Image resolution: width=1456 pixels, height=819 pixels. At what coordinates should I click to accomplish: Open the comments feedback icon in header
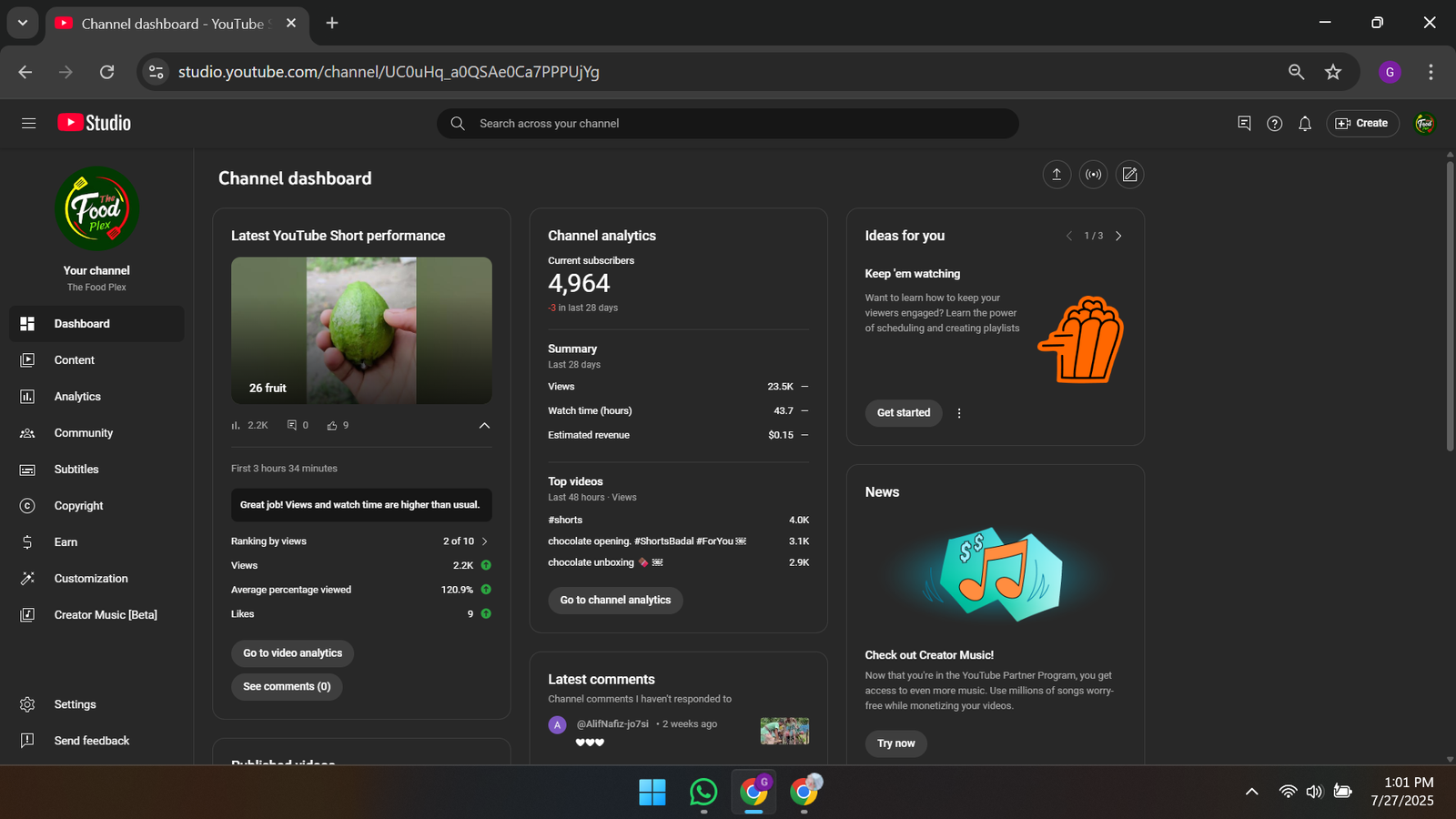tap(1244, 123)
